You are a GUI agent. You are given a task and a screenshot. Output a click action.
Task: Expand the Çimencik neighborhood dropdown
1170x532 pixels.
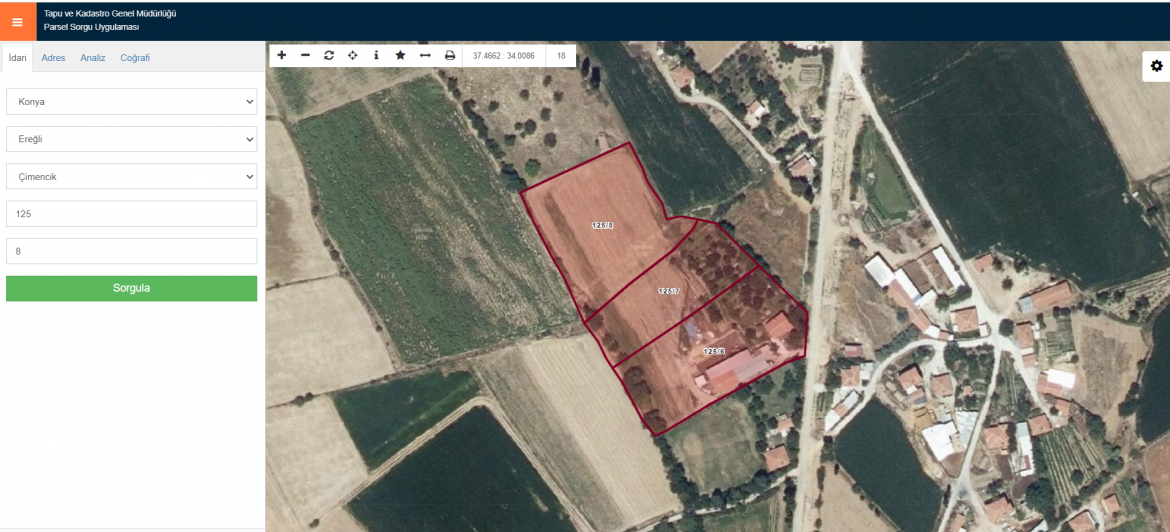click(131, 176)
